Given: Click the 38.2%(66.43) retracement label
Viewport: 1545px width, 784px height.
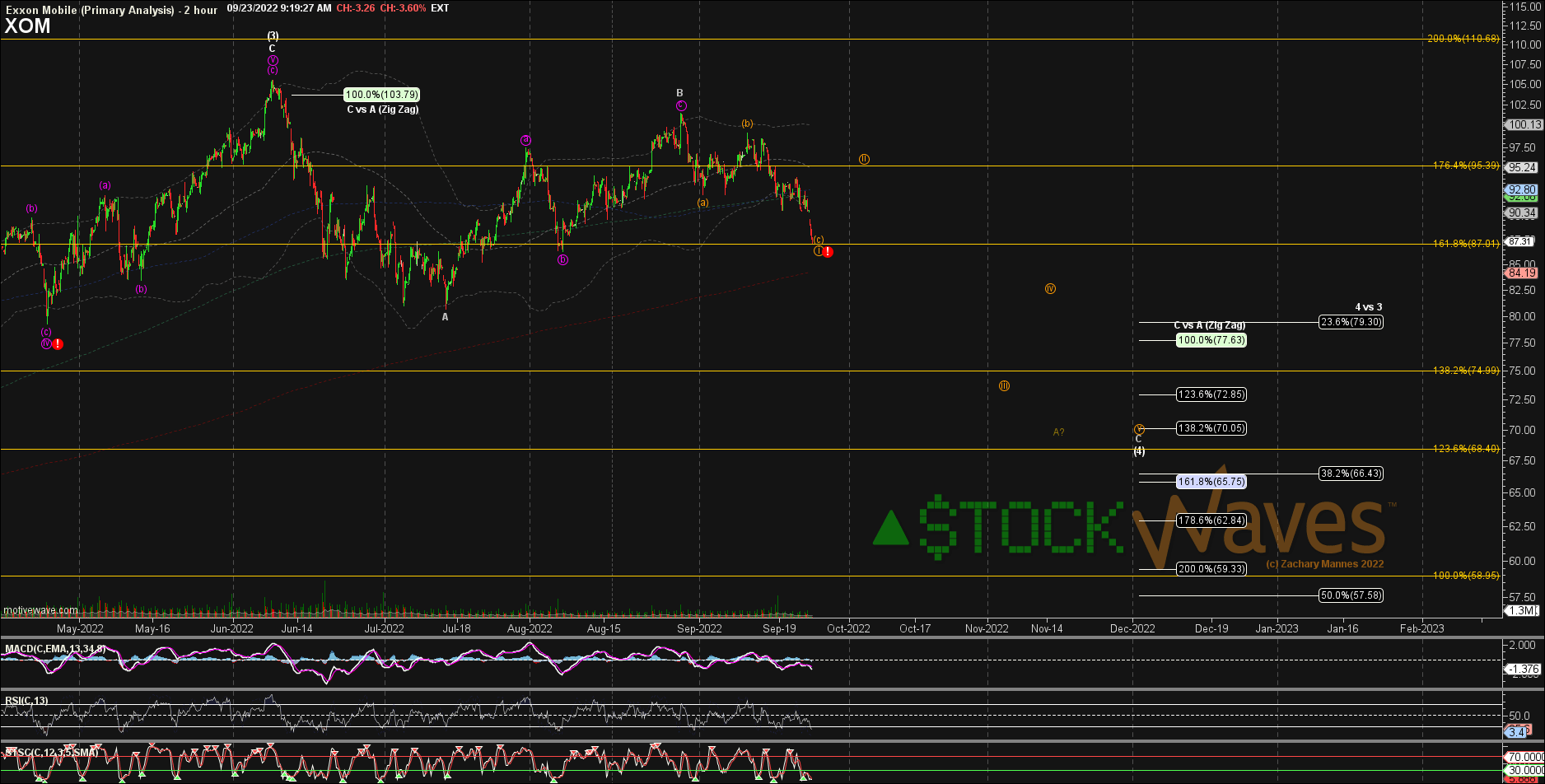Looking at the screenshot, I should click(1351, 474).
